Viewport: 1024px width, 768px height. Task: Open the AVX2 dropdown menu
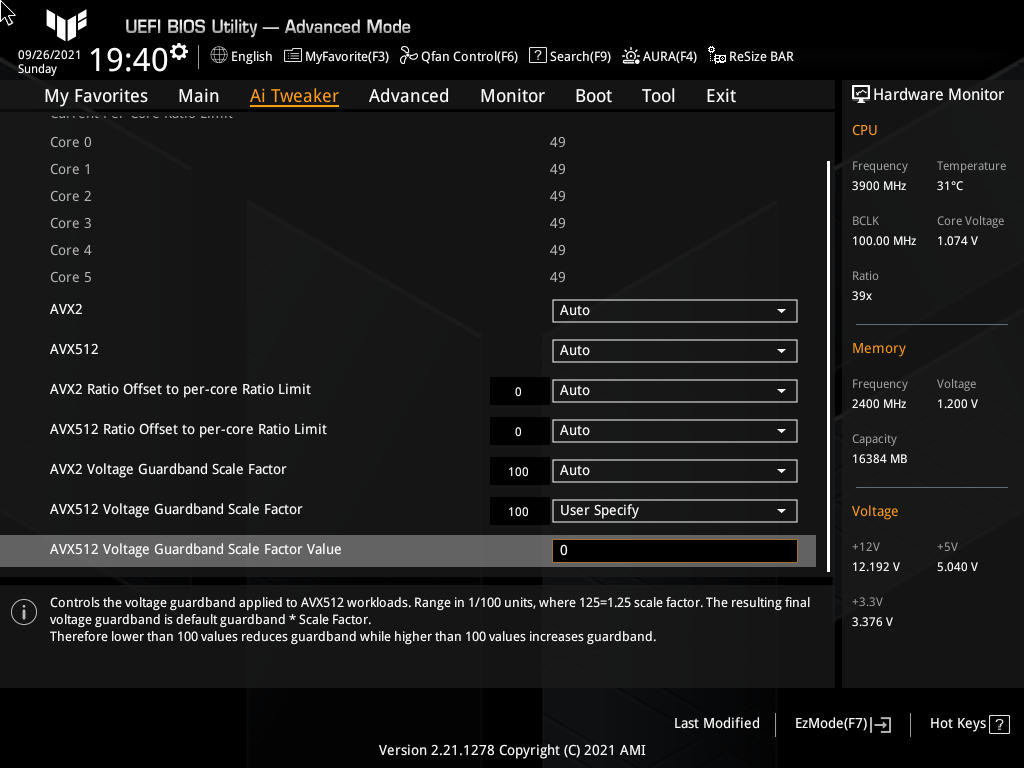[x=674, y=310]
